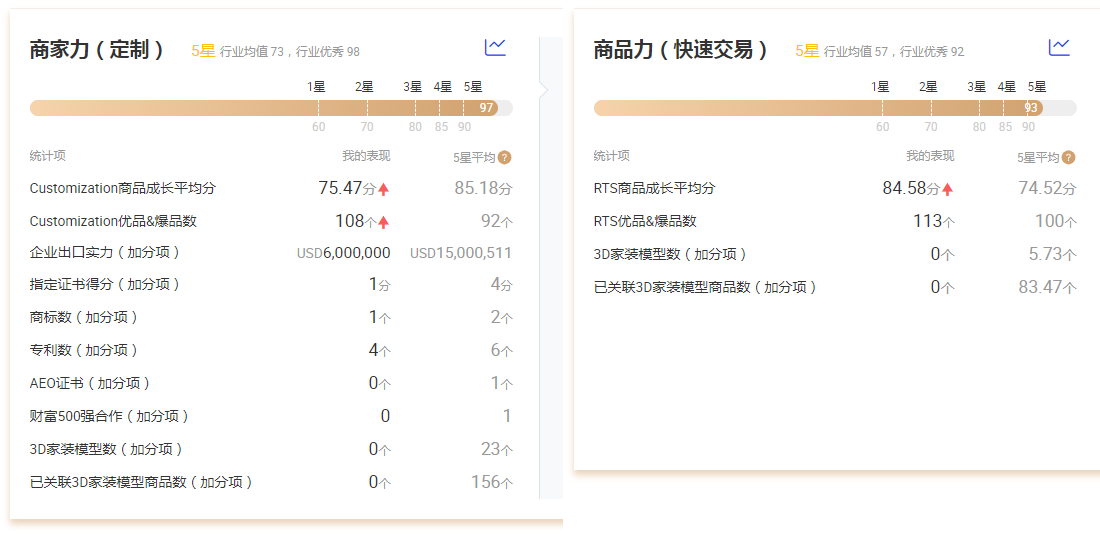
Task: Open trend chart for 商家力（定制）
Action: (x=495, y=47)
